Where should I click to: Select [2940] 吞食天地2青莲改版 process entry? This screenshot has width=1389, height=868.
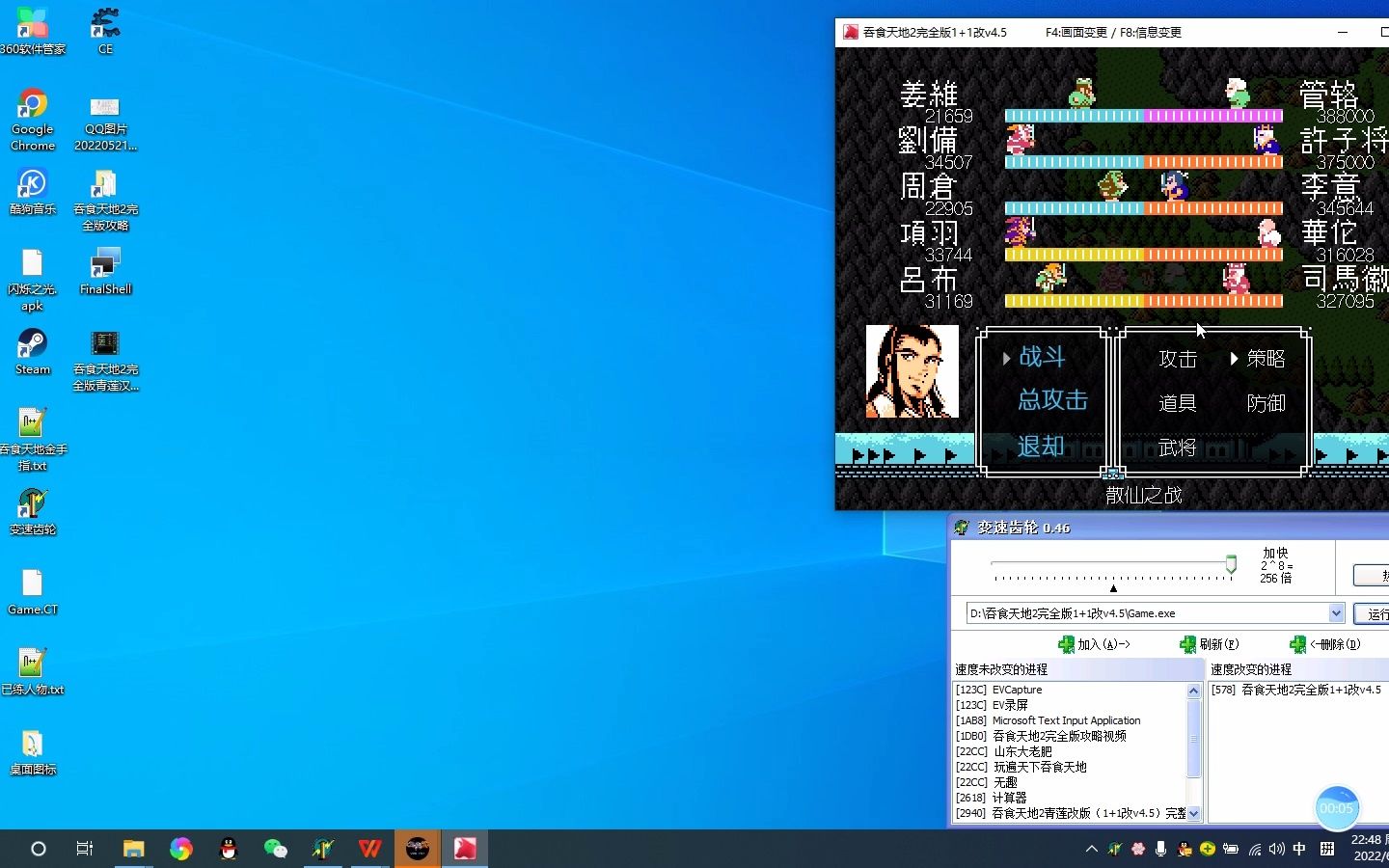click(x=1069, y=813)
